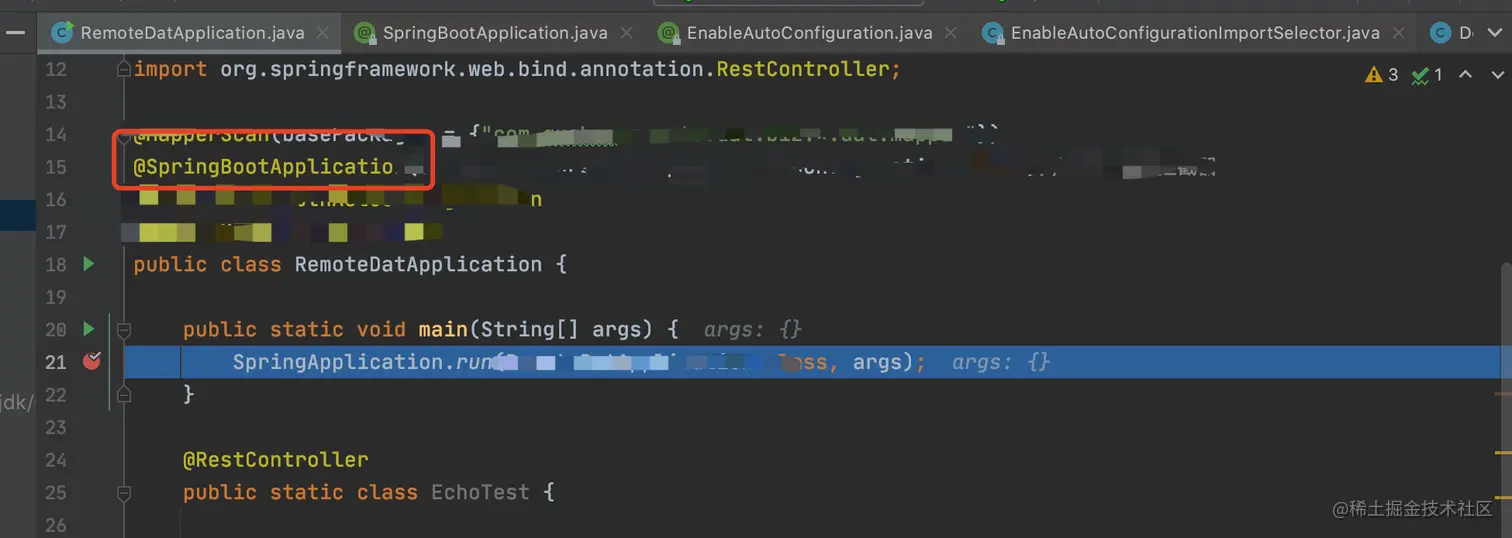Open SpringBootApplication.java tab
1512x538 pixels.
coord(495,32)
